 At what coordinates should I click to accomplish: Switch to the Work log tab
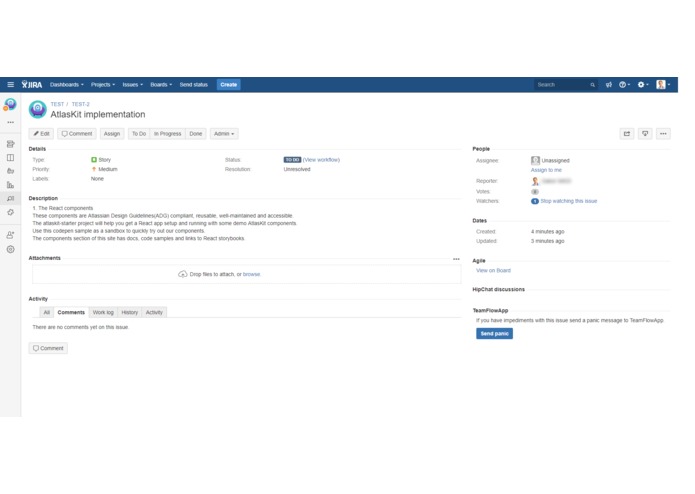[103, 312]
